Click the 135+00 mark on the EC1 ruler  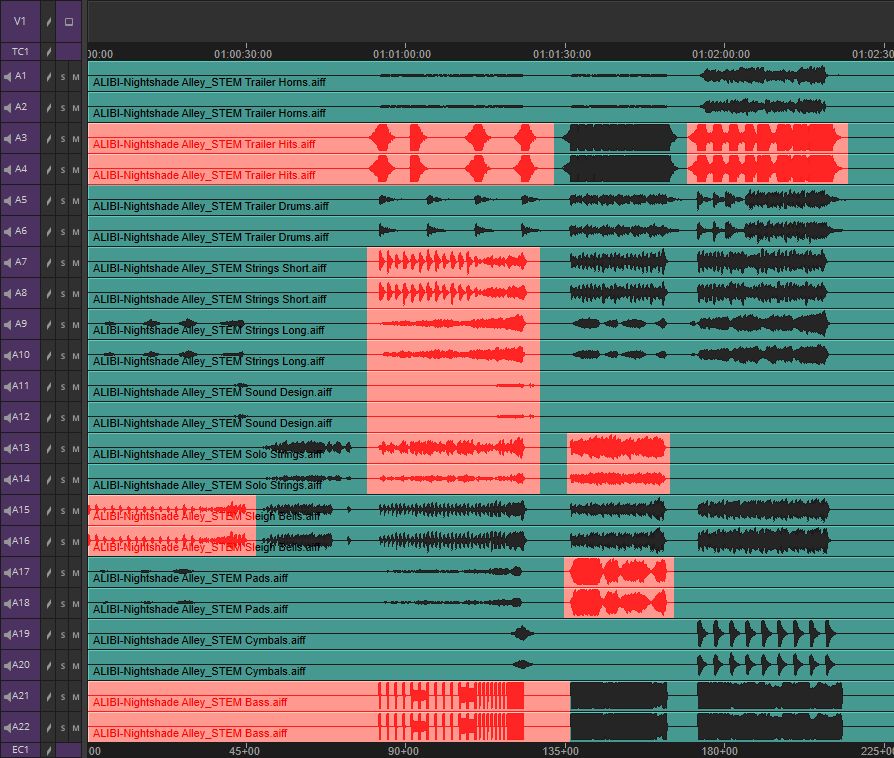[x=560, y=751]
